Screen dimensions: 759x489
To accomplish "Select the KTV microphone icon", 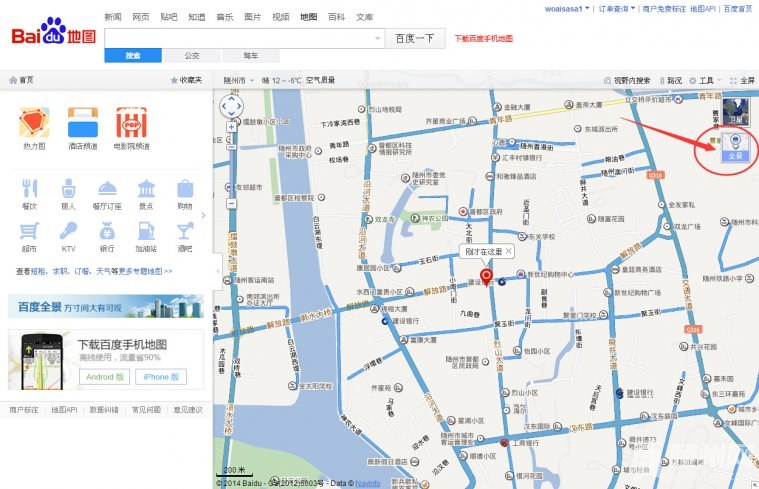I will [68, 231].
